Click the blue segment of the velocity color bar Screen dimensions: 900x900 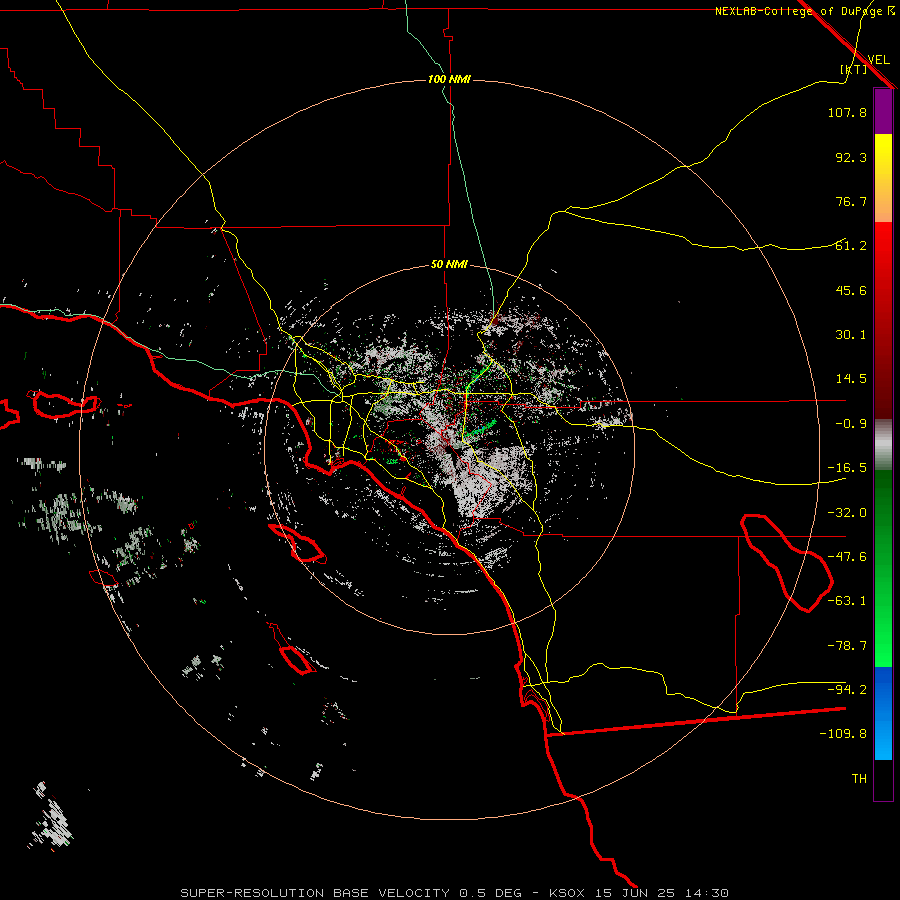pos(883,713)
